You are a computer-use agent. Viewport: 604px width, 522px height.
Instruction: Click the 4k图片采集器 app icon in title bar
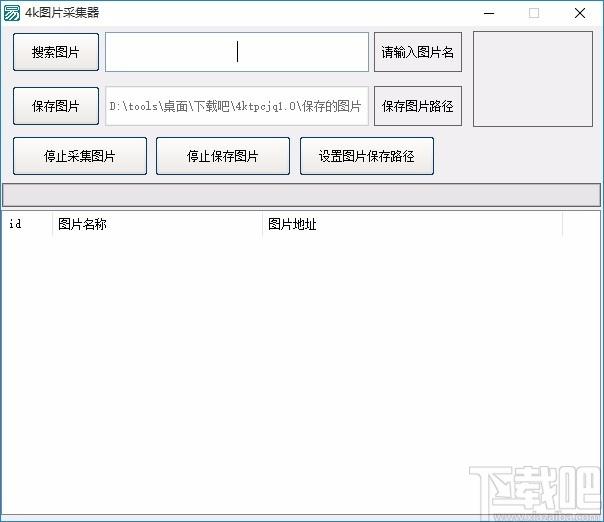coord(12,13)
